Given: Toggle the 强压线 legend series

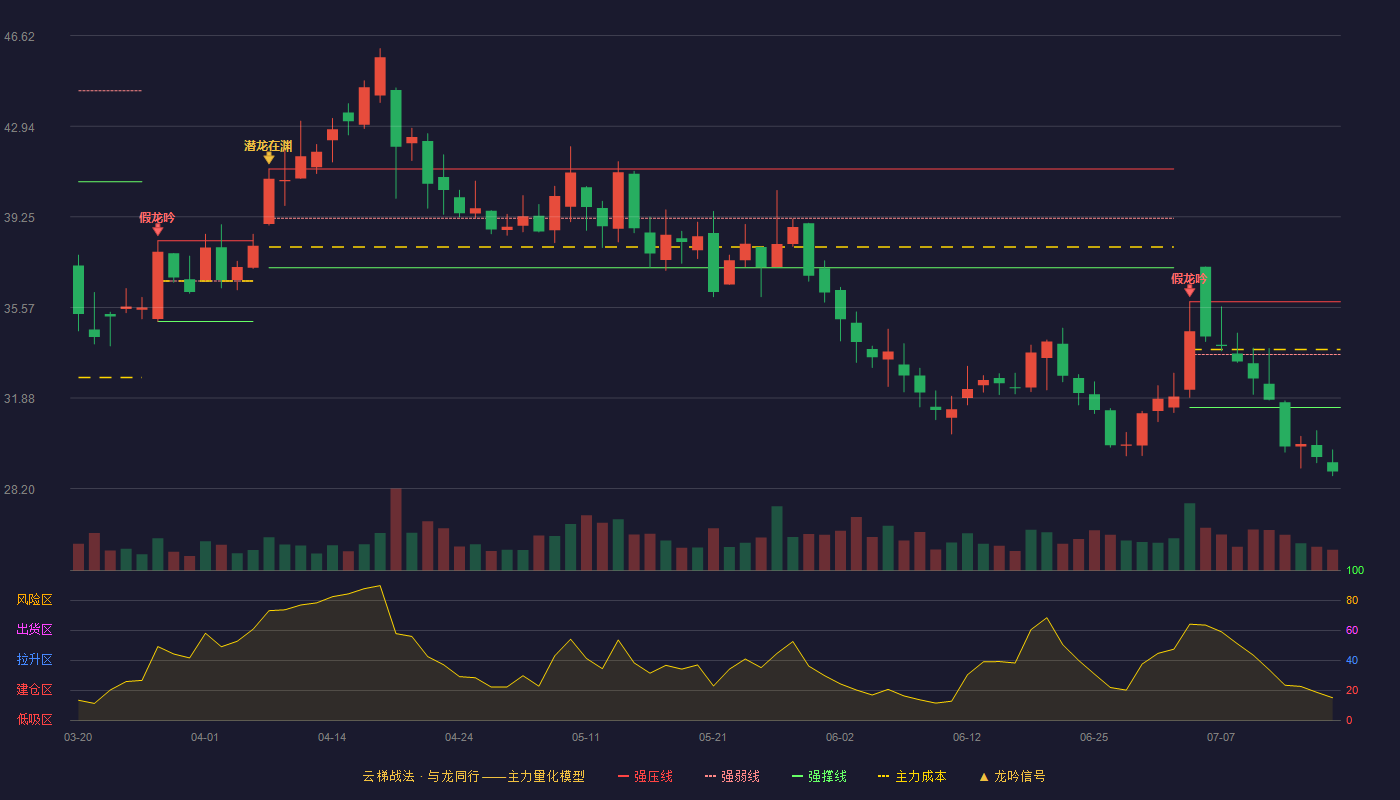Looking at the screenshot, I should point(645,776).
